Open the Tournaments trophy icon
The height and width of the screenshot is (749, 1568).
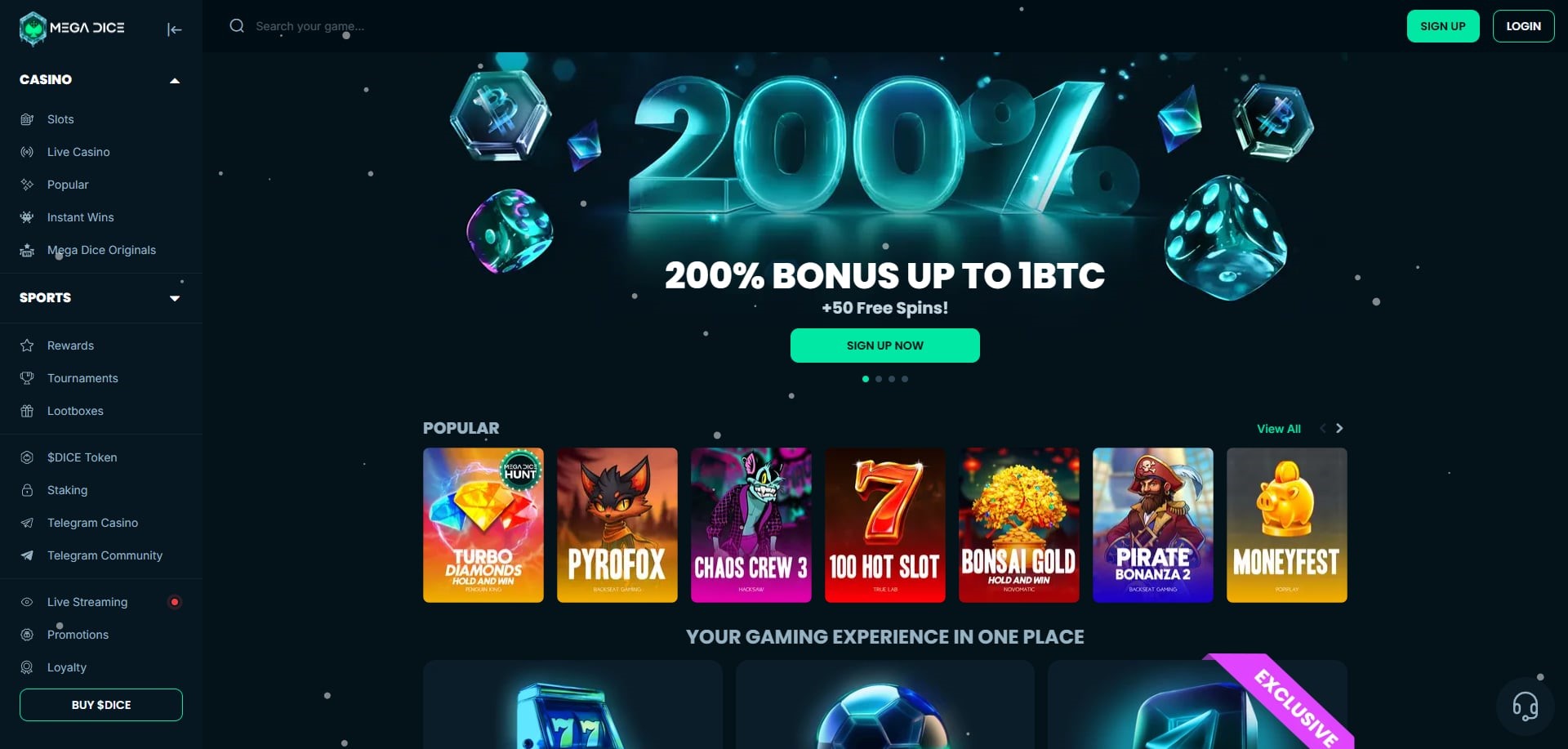tap(27, 378)
